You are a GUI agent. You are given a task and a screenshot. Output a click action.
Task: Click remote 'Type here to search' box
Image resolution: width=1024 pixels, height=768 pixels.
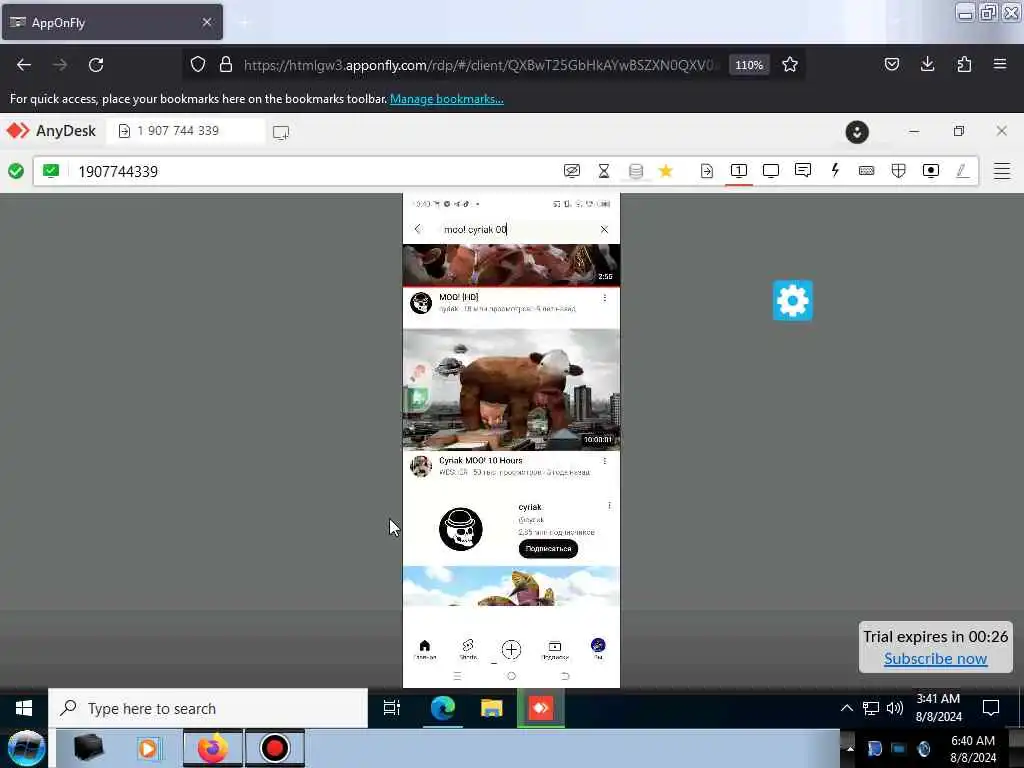208,708
